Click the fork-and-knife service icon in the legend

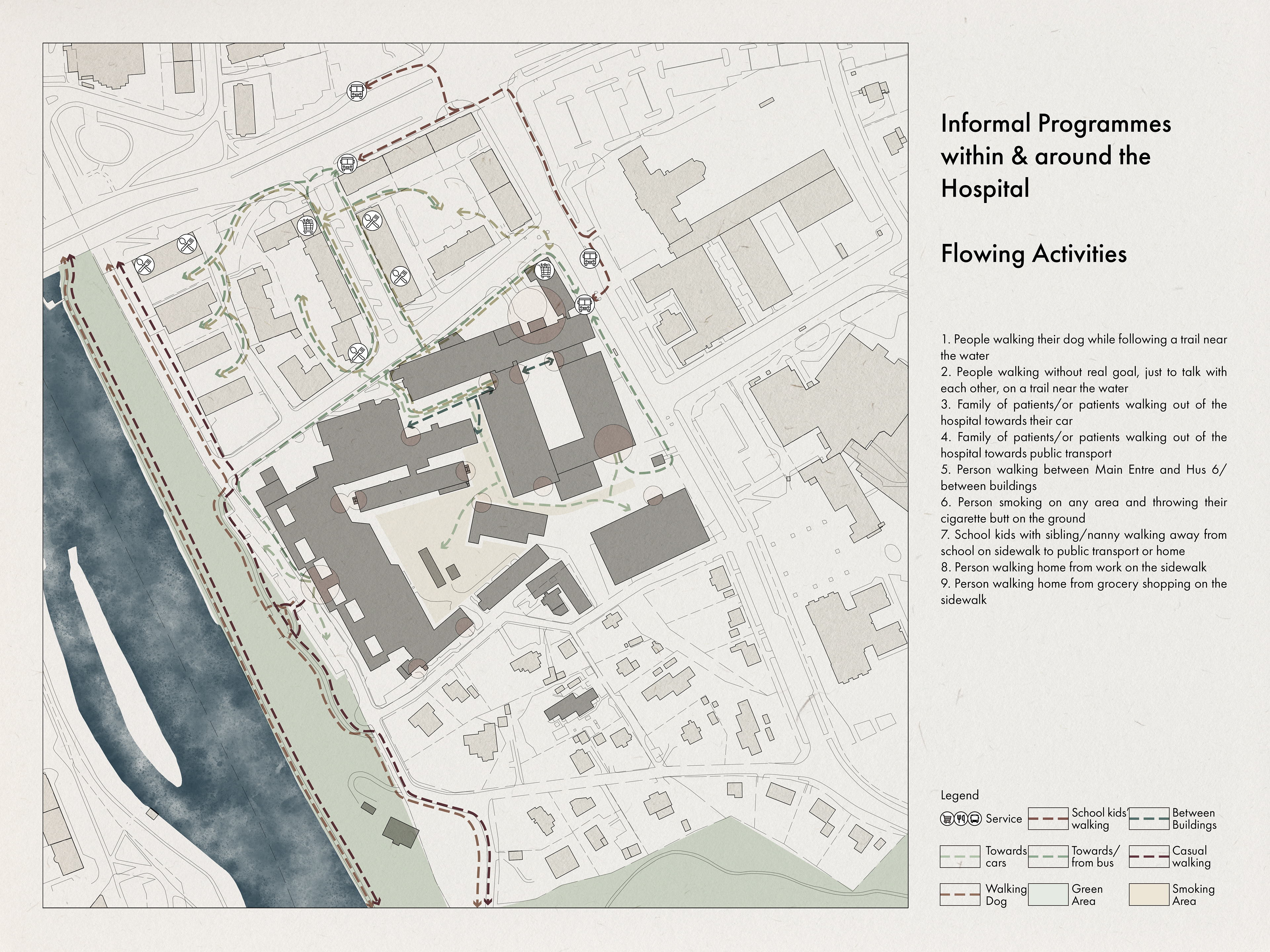pyautogui.click(x=960, y=819)
